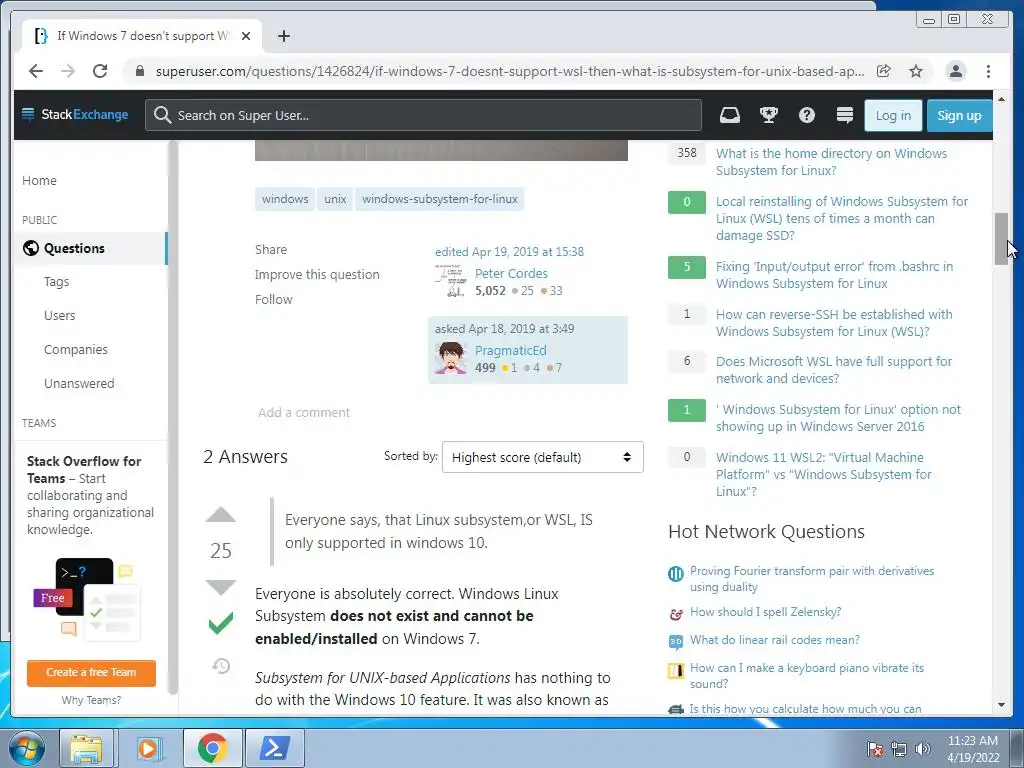
Task: Open edited Apr 19, 2019 revision link
Action: coord(509,251)
